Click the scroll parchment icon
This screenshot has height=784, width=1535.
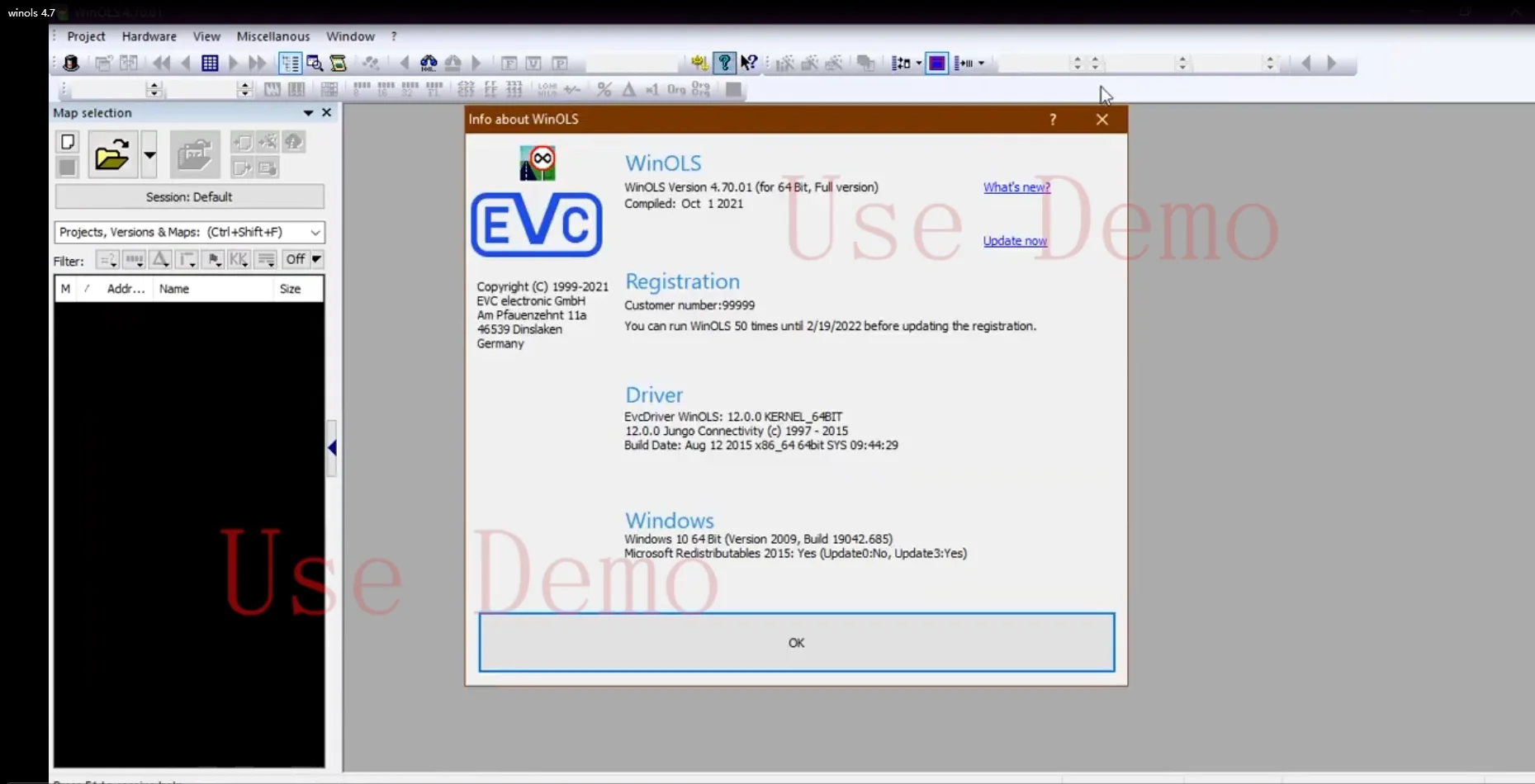pos(339,63)
